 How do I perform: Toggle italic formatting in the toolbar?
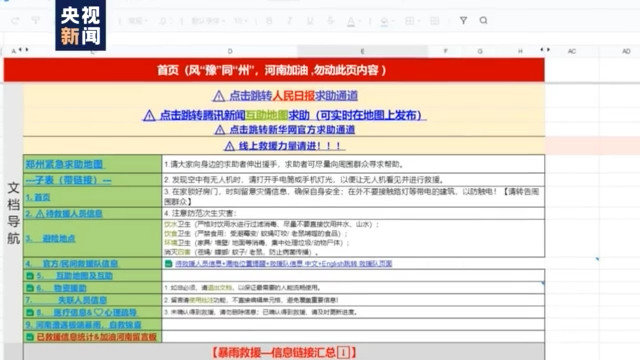click(290, 20)
